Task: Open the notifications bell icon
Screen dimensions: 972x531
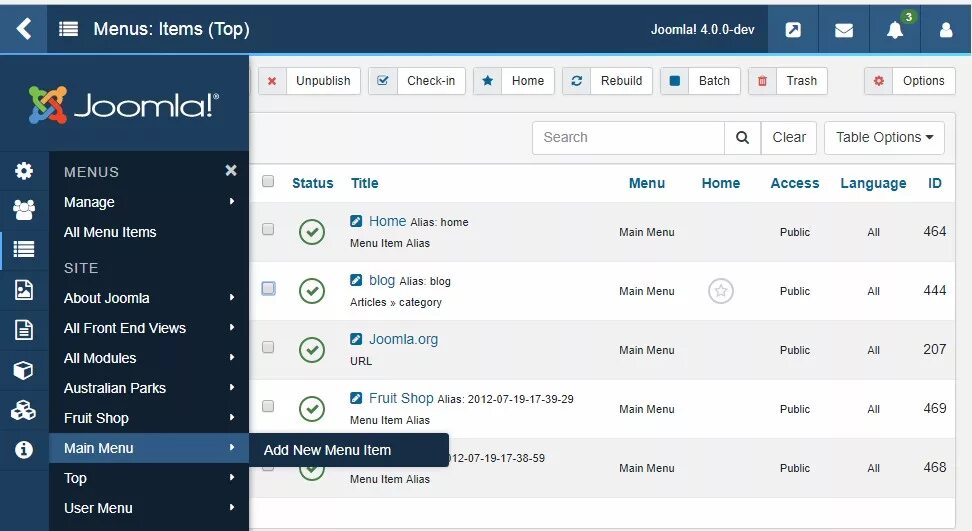Action: tap(895, 30)
